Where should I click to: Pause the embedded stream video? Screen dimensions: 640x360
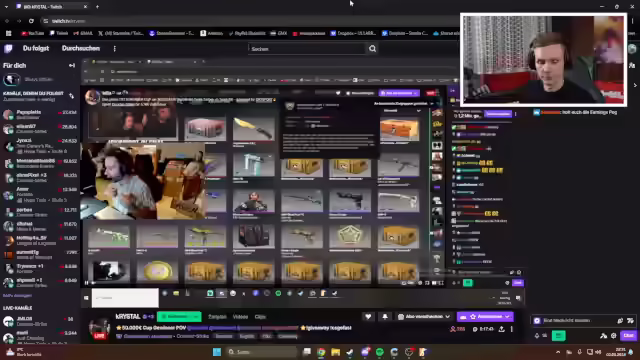tap(87, 282)
